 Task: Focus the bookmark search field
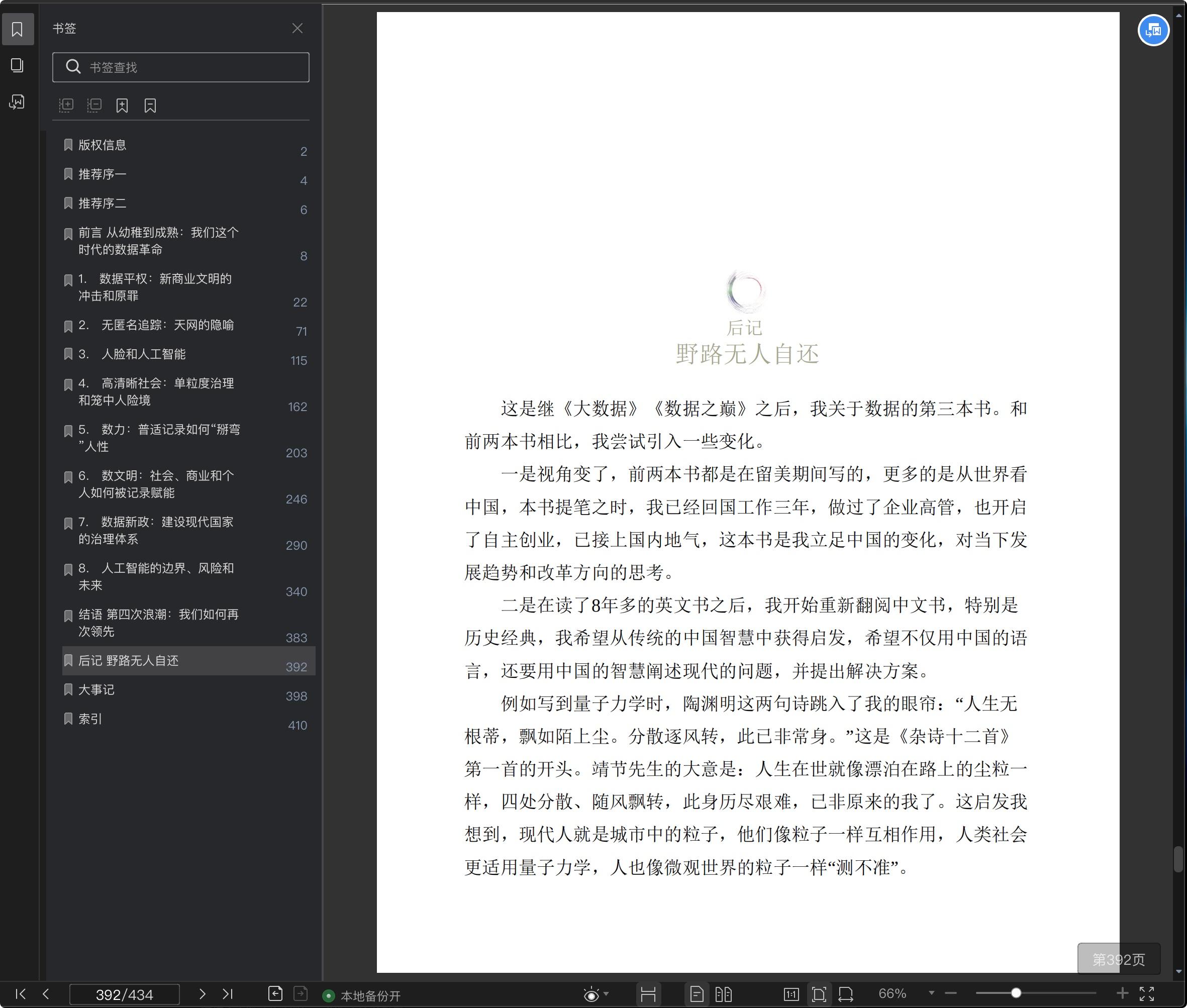click(180, 67)
